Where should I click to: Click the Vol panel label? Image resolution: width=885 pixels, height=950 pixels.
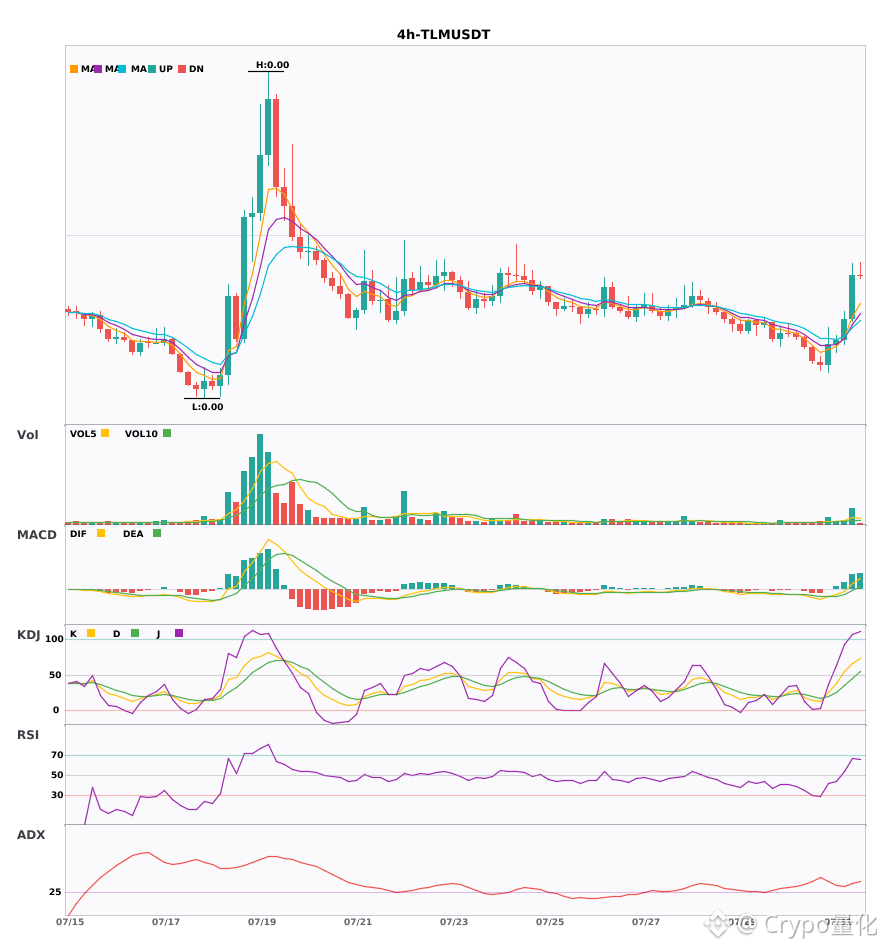tap(27, 435)
